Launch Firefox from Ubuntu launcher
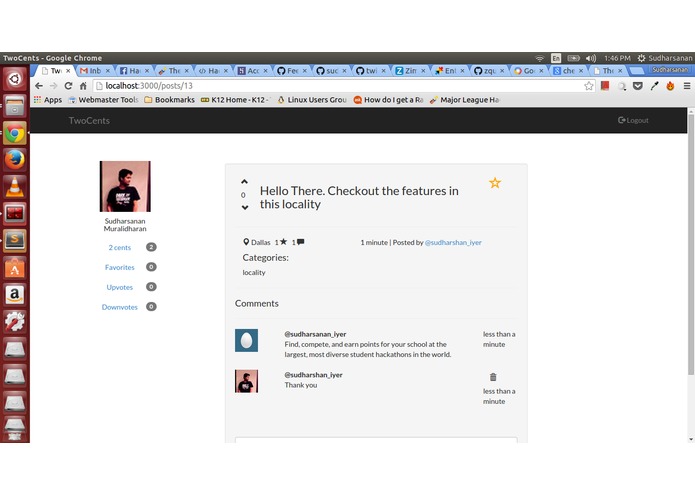Viewport: 695px width, 494px height. tap(15, 159)
